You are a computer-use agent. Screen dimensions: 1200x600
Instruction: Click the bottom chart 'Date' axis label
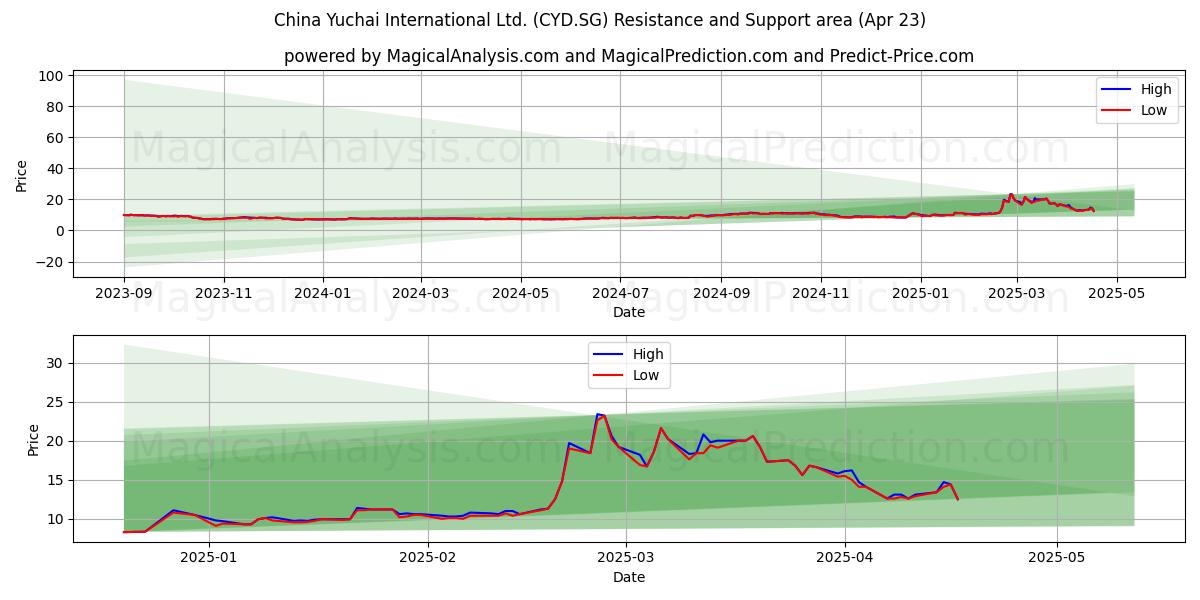pos(629,577)
